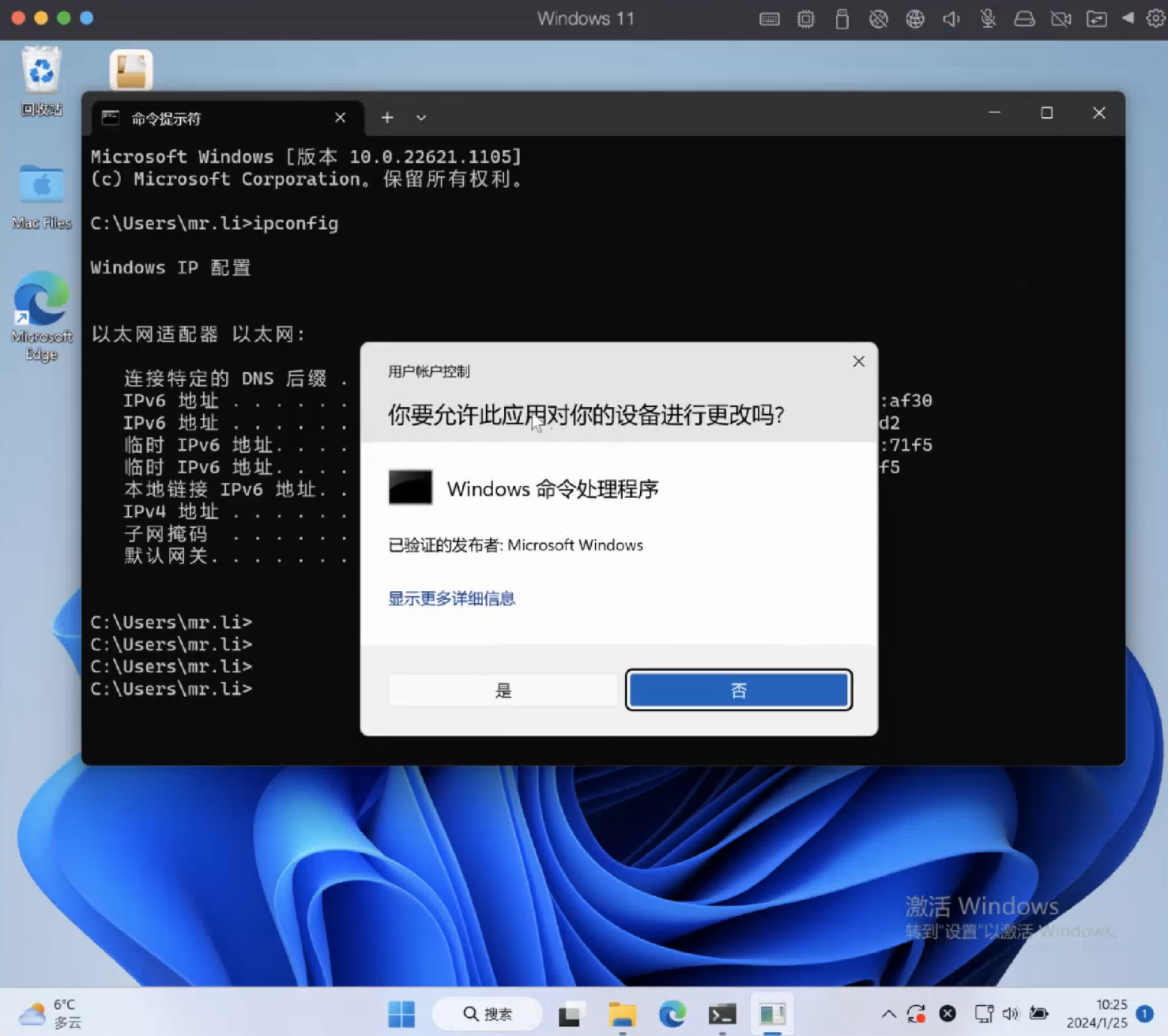
Task: Click the globe network icon in title bar
Action: tap(915, 19)
